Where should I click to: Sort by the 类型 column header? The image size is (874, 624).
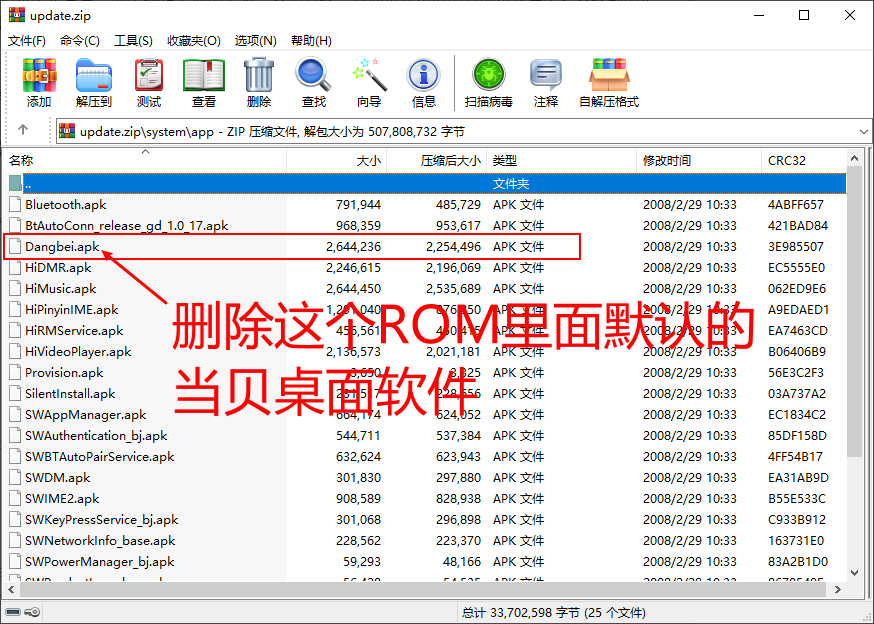562,161
